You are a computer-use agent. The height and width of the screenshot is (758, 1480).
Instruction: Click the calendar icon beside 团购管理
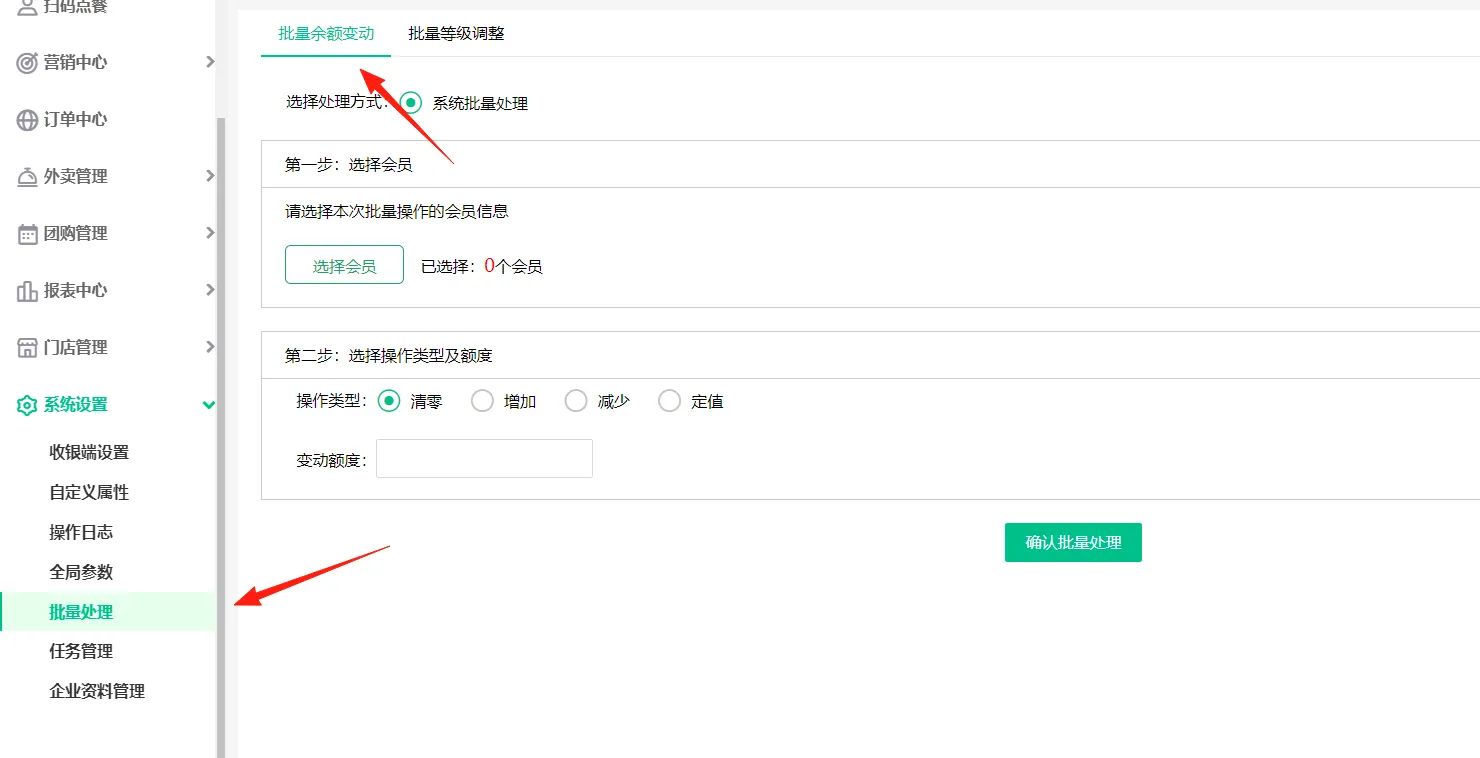[27, 234]
